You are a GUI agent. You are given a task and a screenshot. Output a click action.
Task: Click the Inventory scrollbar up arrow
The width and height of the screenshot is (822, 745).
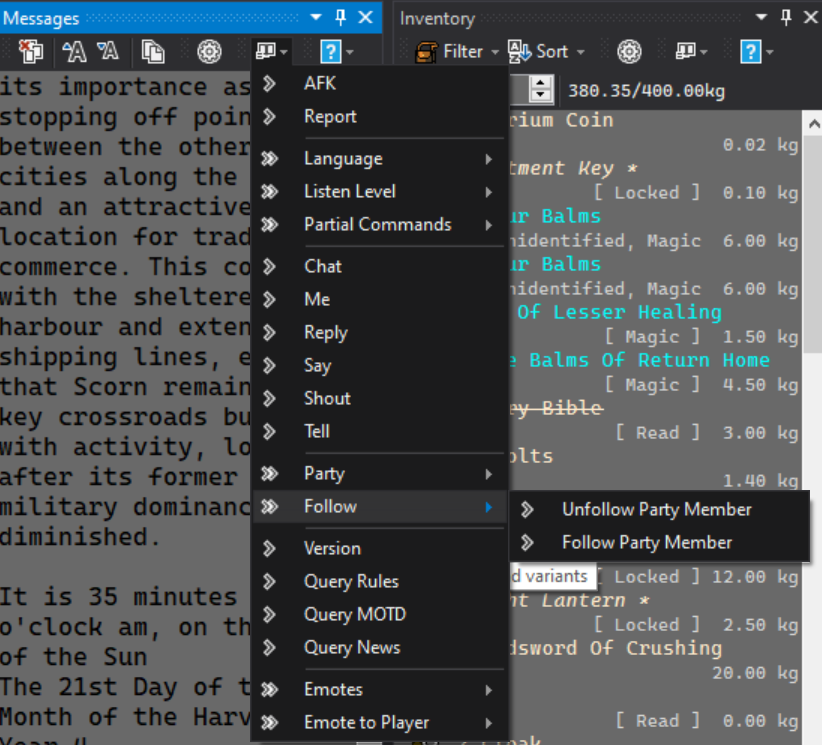[814, 124]
